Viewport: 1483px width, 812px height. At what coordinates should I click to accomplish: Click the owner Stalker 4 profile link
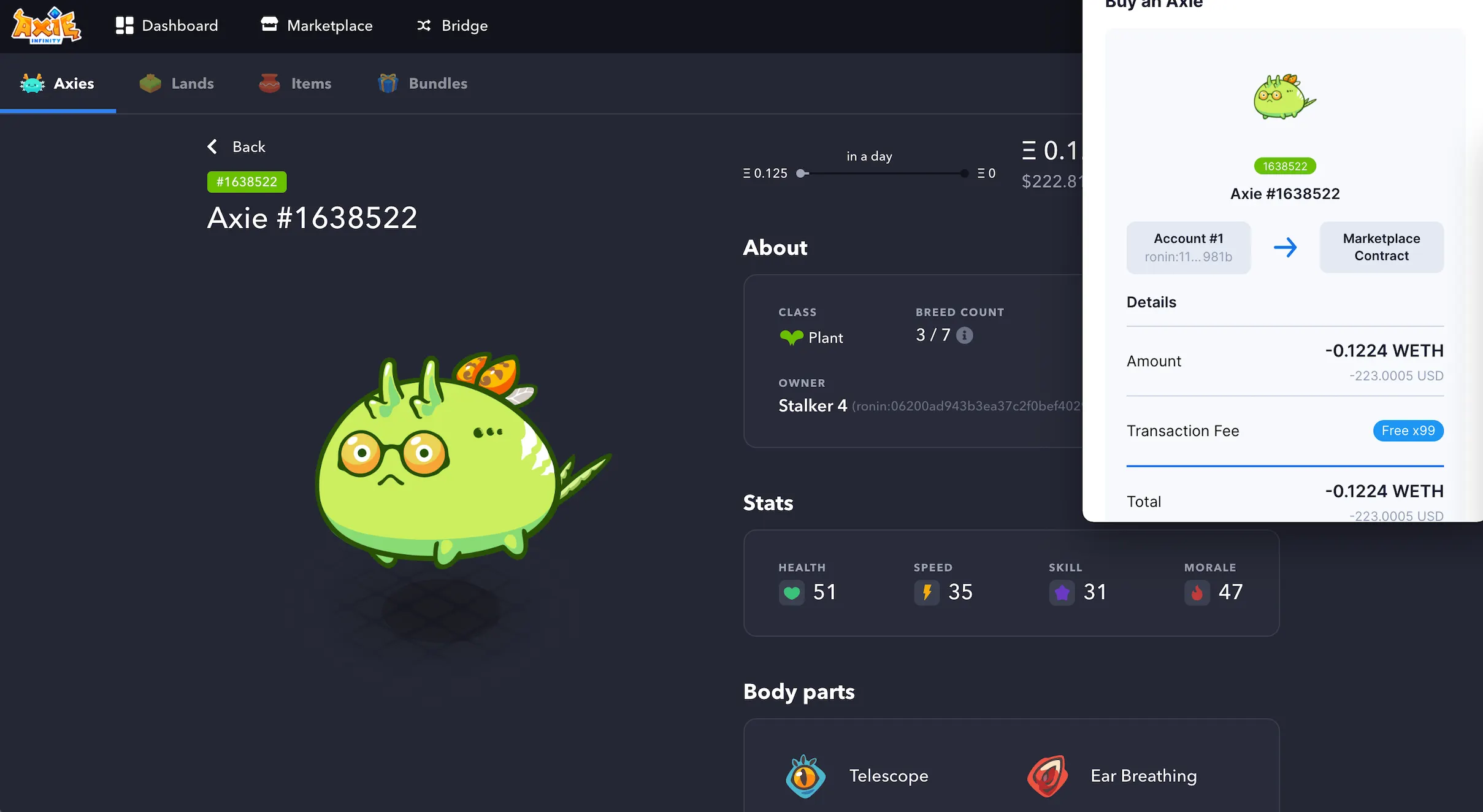(813, 405)
